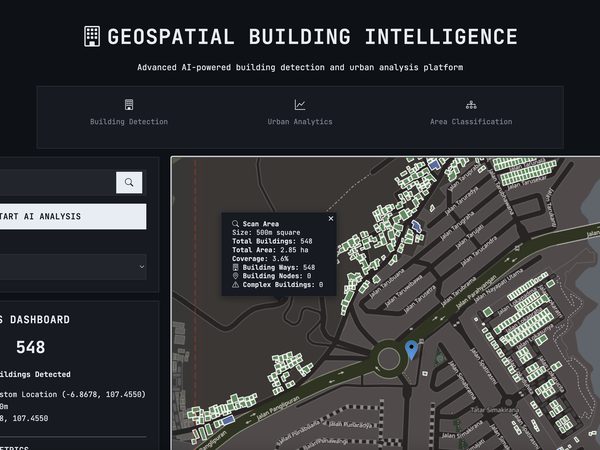This screenshot has width=600, height=450.
Task: Click the Building Nodes pin icon
Action: click(x=235, y=276)
